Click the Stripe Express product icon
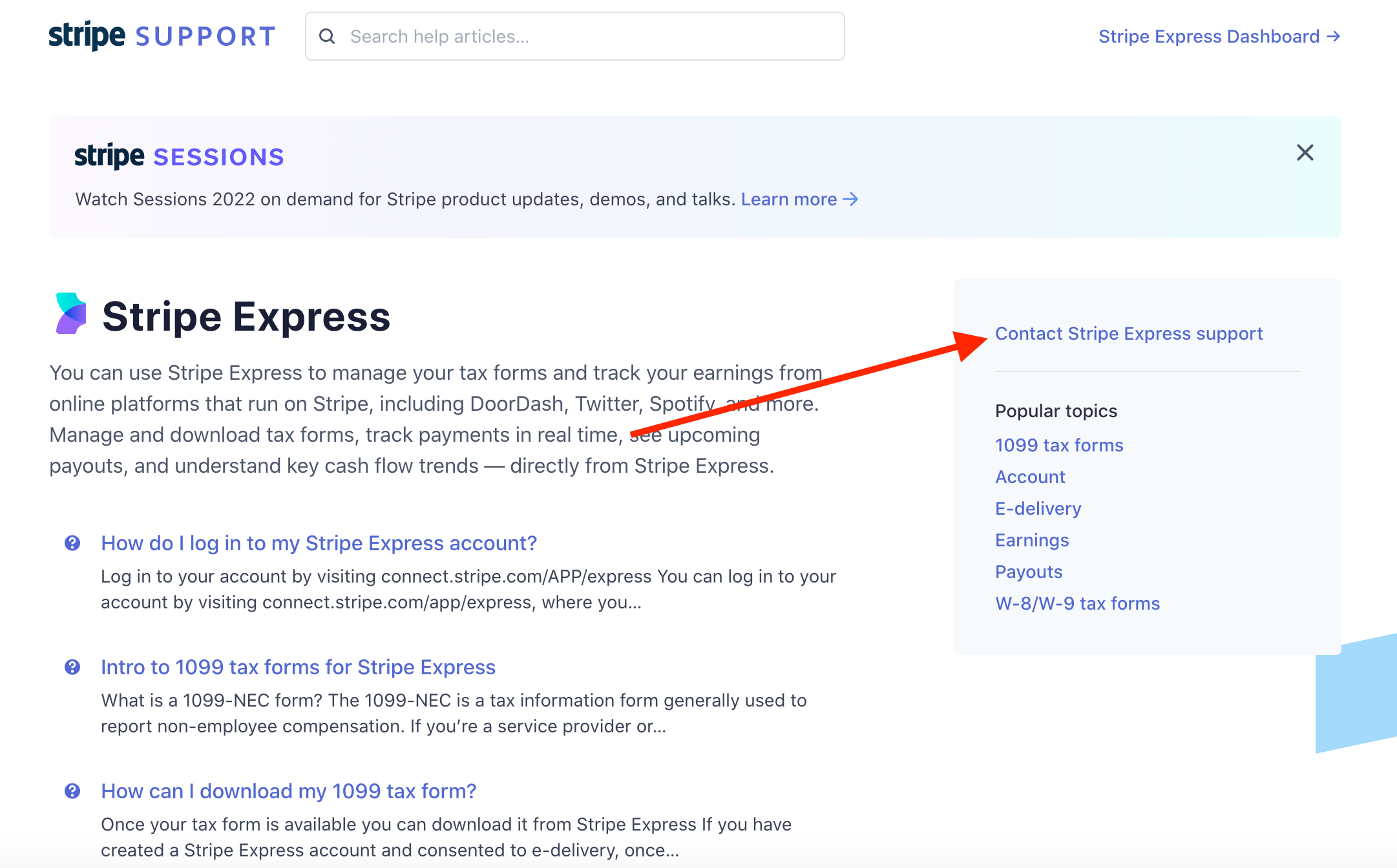This screenshot has width=1397, height=868. [70, 314]
